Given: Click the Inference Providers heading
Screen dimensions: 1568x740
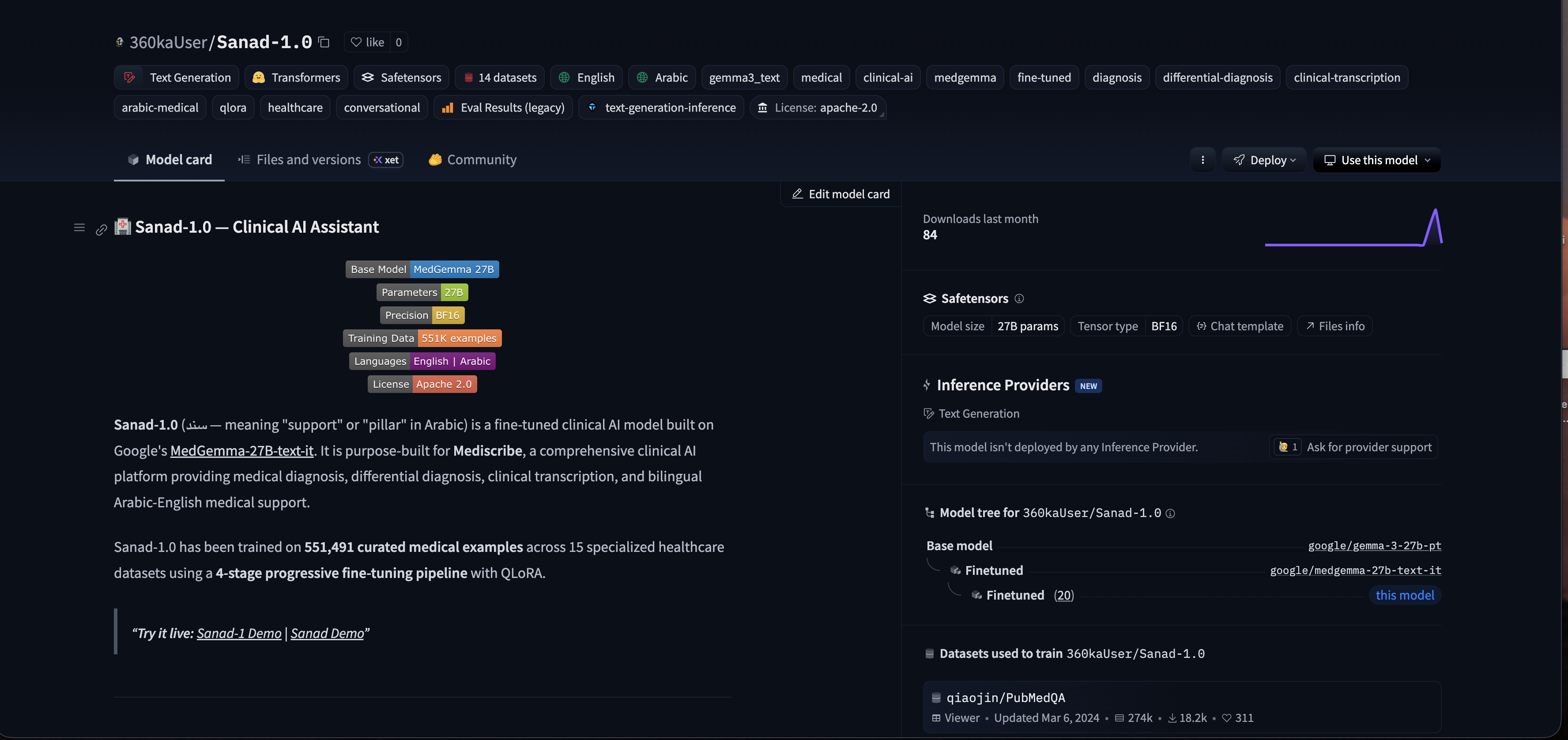Looking at the screenshot, I should (x=1003, y=385).
